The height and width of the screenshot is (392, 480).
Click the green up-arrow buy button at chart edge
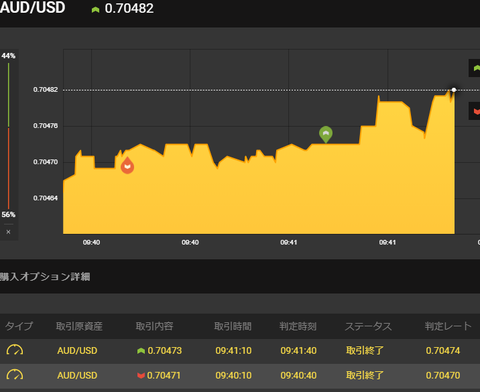click(475, 68)
